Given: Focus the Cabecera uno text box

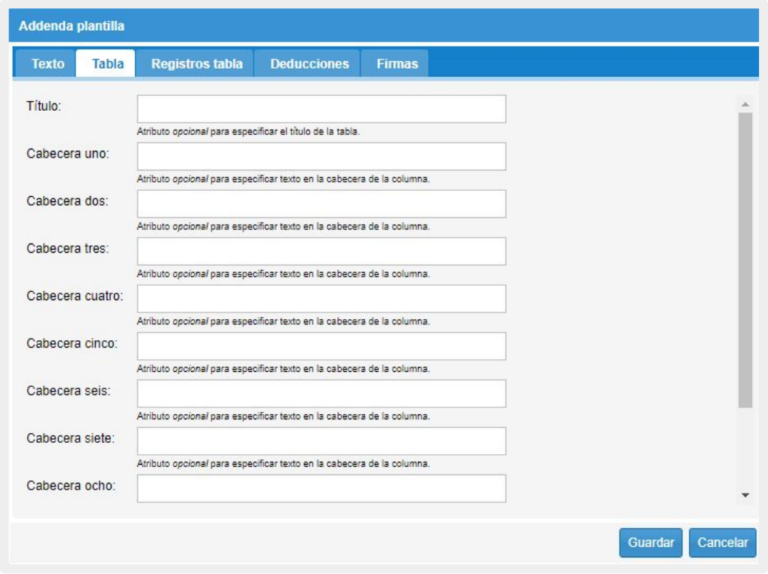Looking at the screenshot, I should coord(321,157).
